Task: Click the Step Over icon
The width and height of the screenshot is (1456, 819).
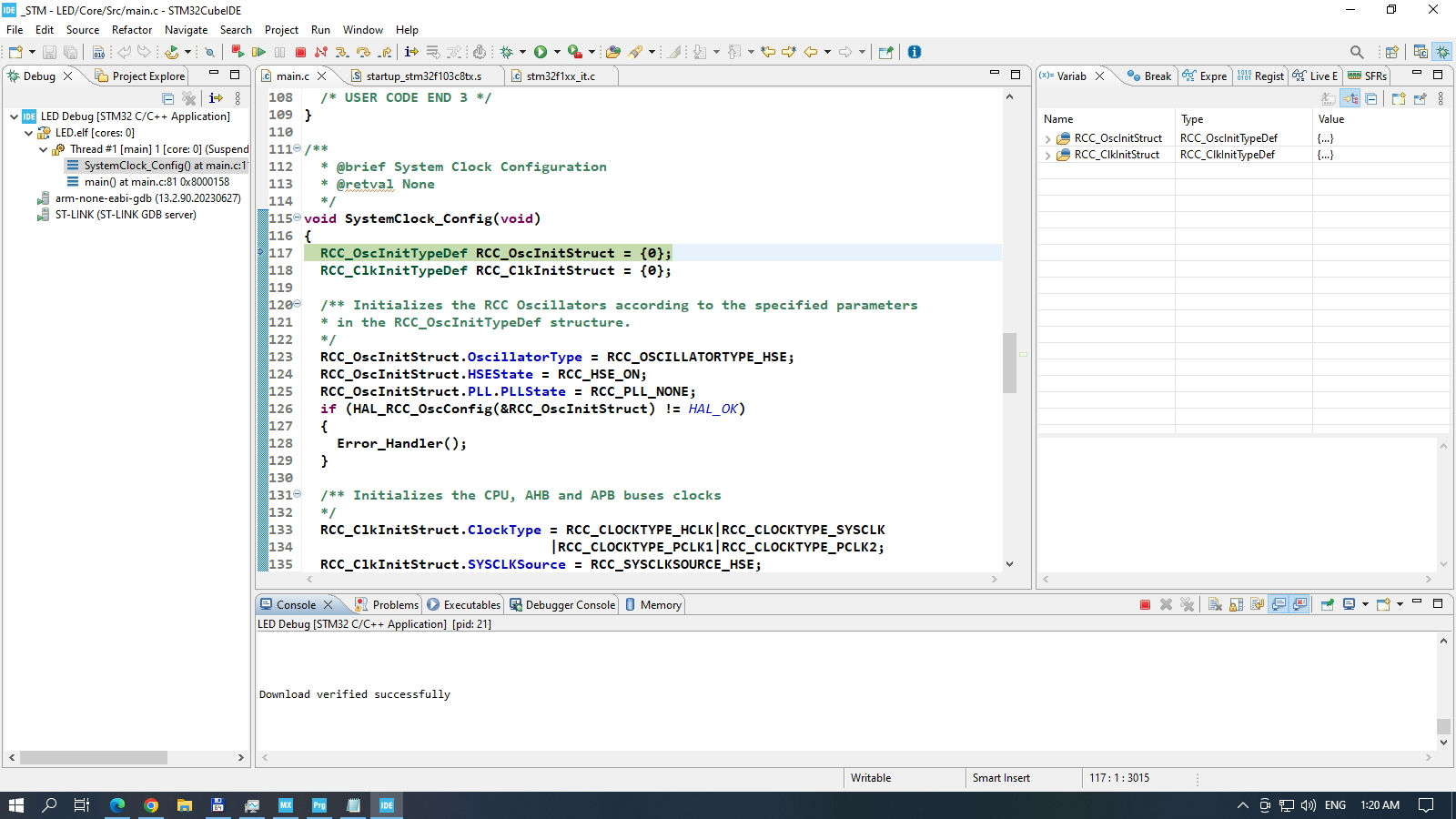Action: click(x=362, y=52)
